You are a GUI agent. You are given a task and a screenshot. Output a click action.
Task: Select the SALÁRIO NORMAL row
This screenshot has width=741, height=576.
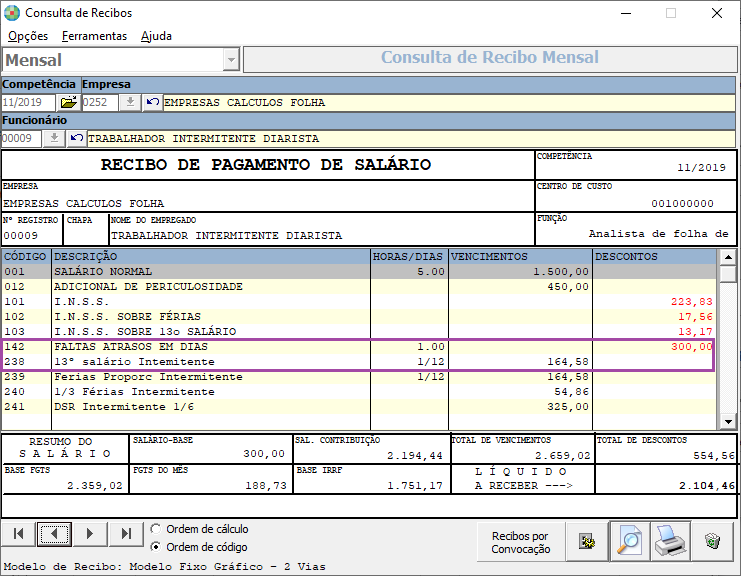[359, 272]
